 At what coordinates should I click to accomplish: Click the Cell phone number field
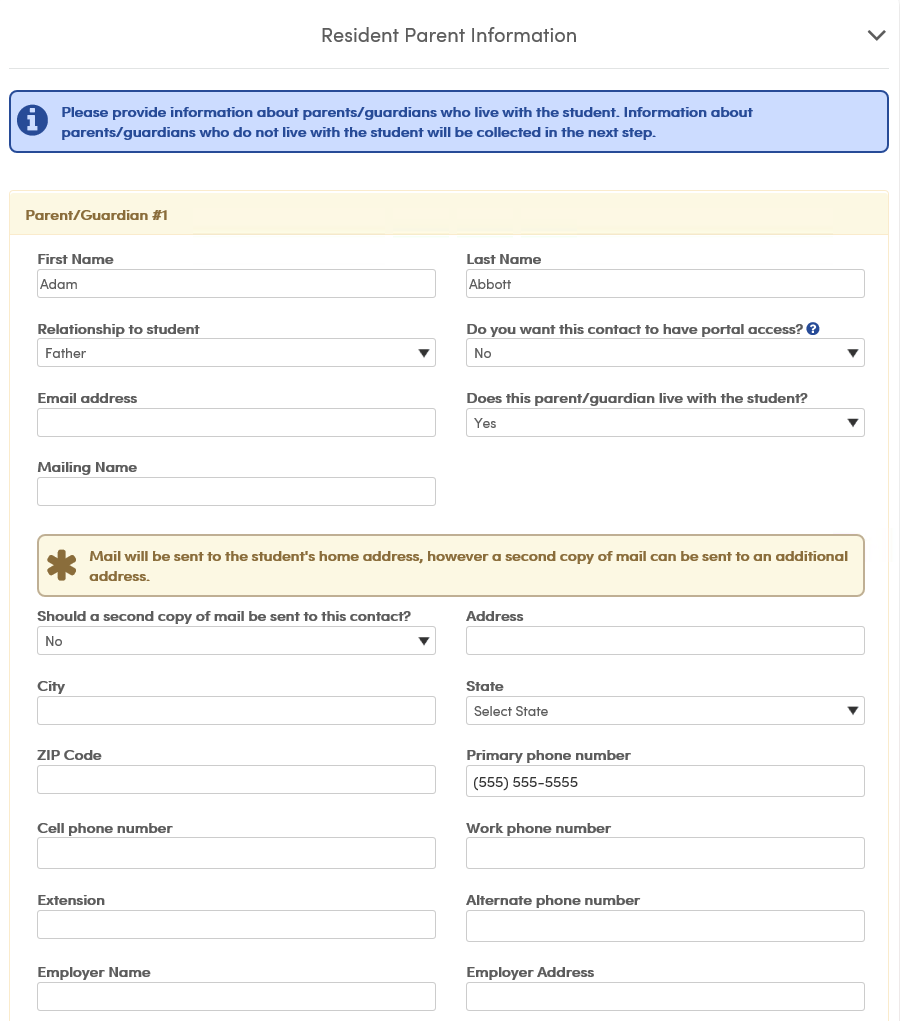(236, 853)
